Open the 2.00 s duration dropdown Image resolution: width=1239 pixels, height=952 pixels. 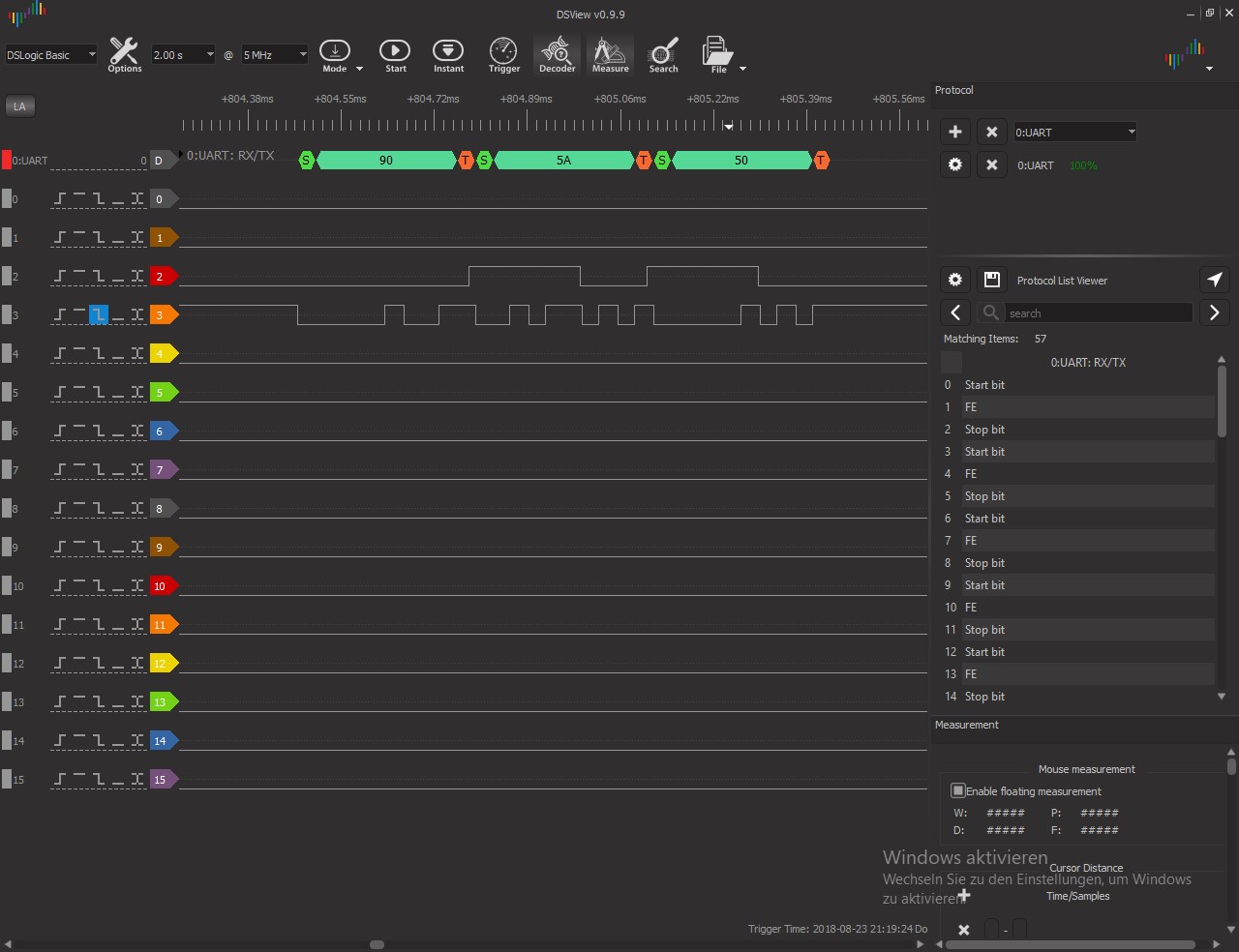click(x=183, y=55)
